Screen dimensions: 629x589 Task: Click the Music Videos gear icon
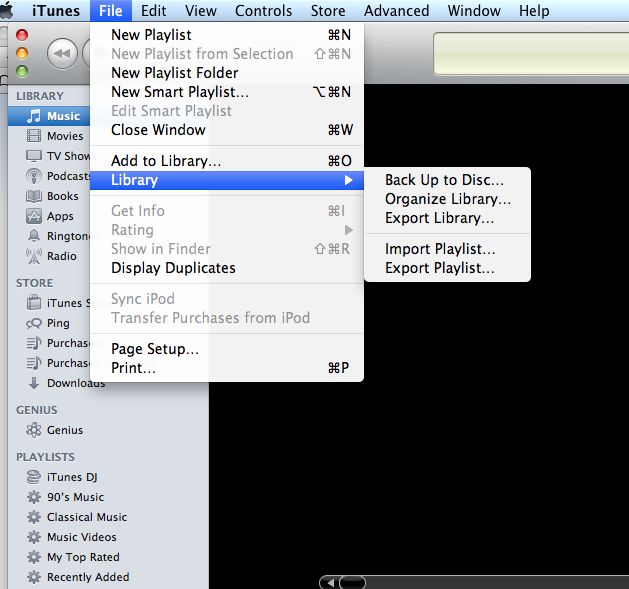point(34,537)
